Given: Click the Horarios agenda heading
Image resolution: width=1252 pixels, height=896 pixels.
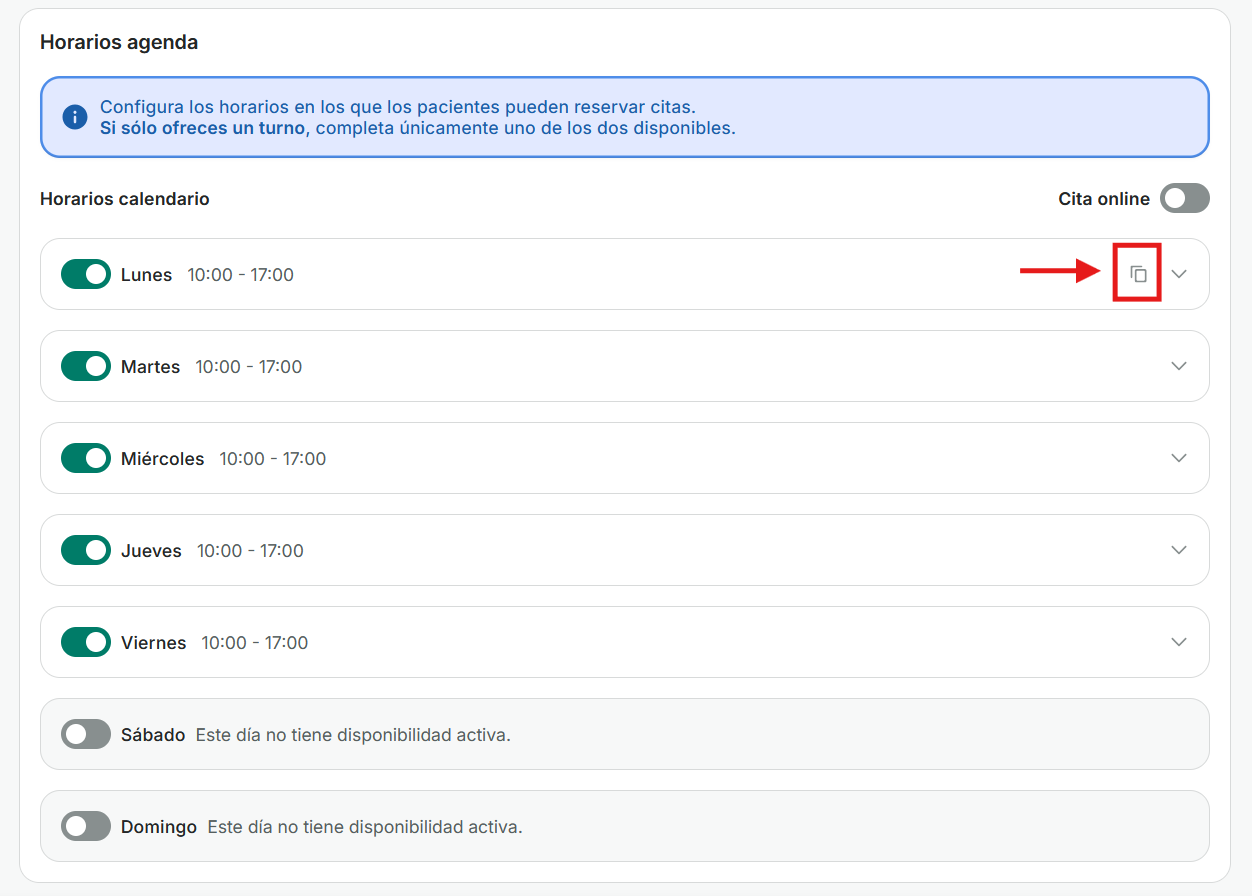Looking at the screenshot, I should 119,42.
